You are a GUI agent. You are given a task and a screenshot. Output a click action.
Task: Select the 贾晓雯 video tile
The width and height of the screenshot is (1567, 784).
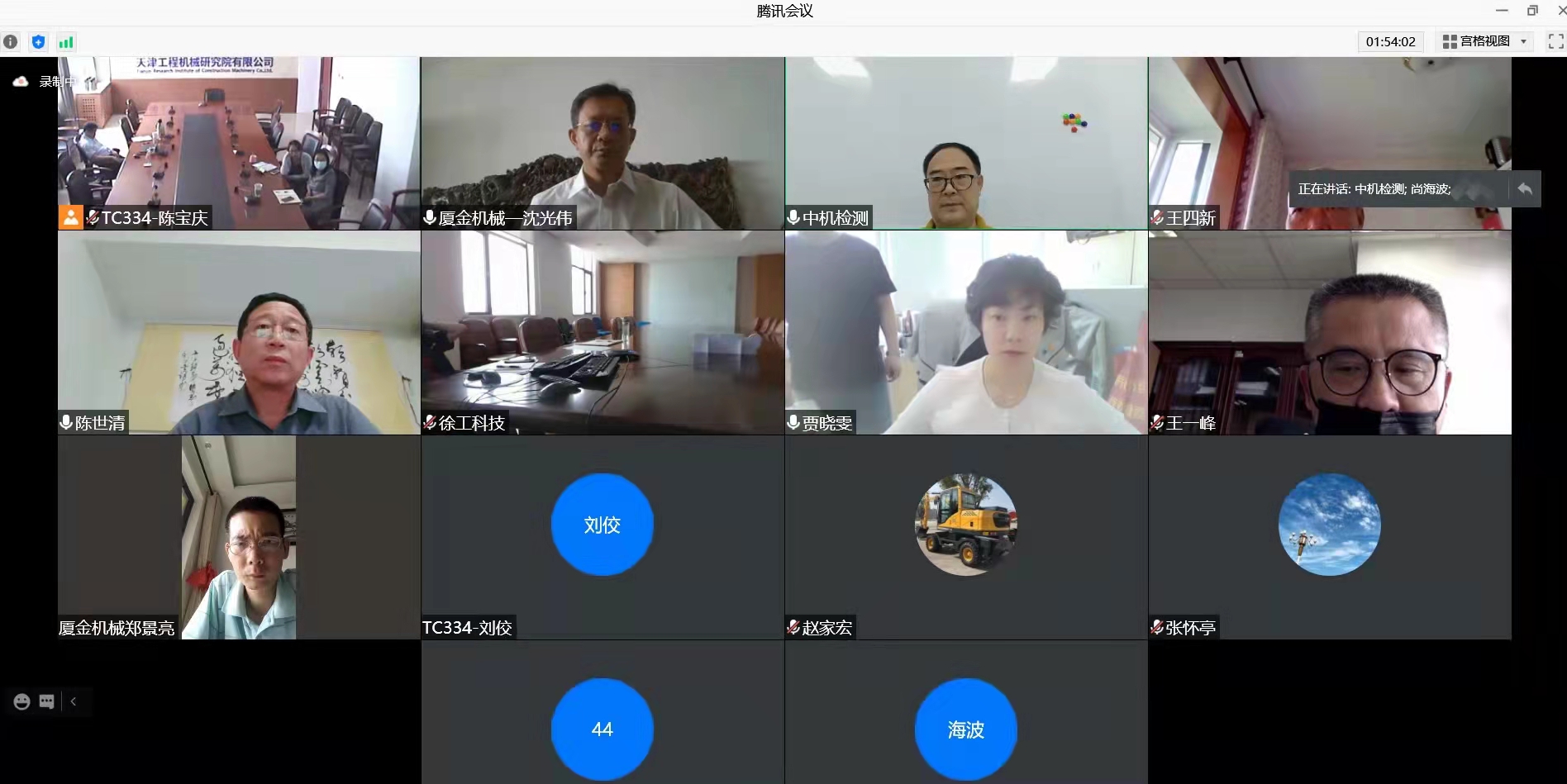coord(966,332)
